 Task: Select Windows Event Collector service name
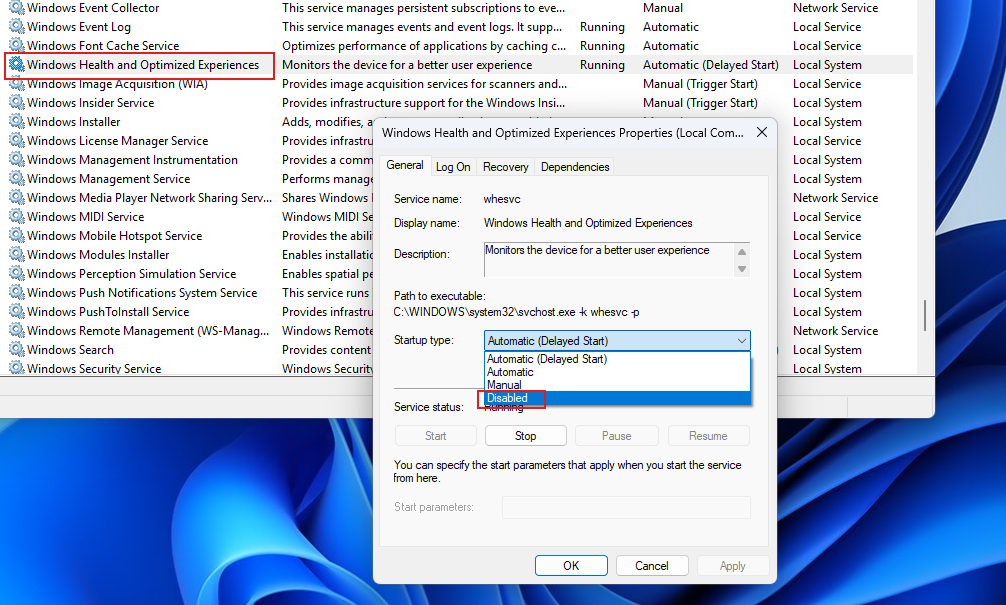(x=93, y=8)
